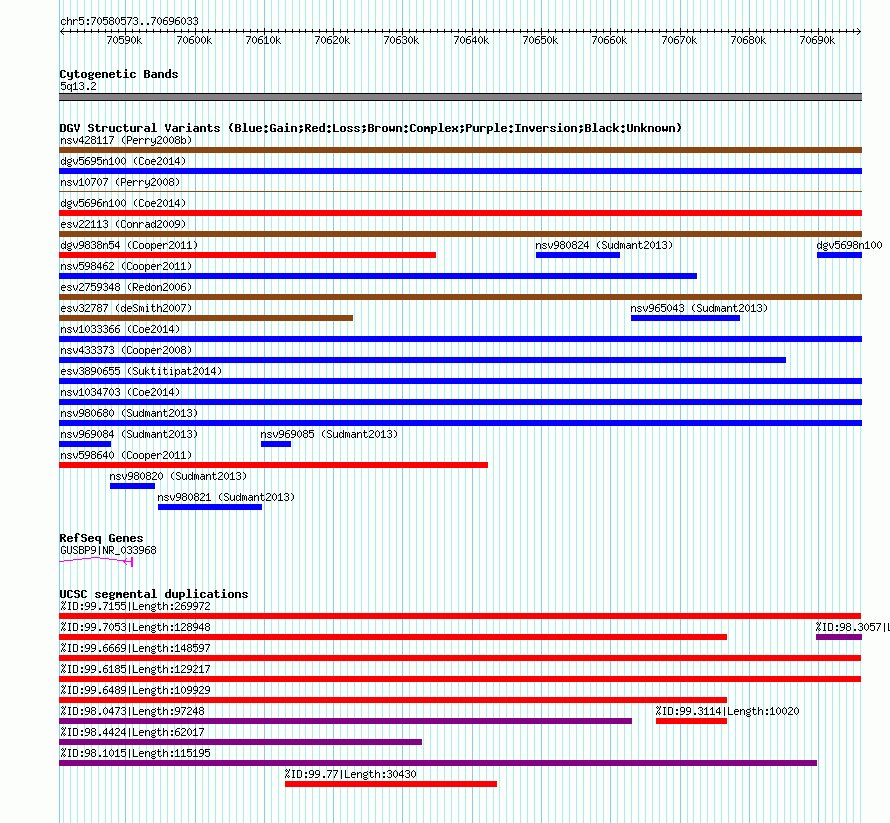
Task: Click the %ID:99.77 Length:30430 duplication bar
Action: [x=391, y=784]
